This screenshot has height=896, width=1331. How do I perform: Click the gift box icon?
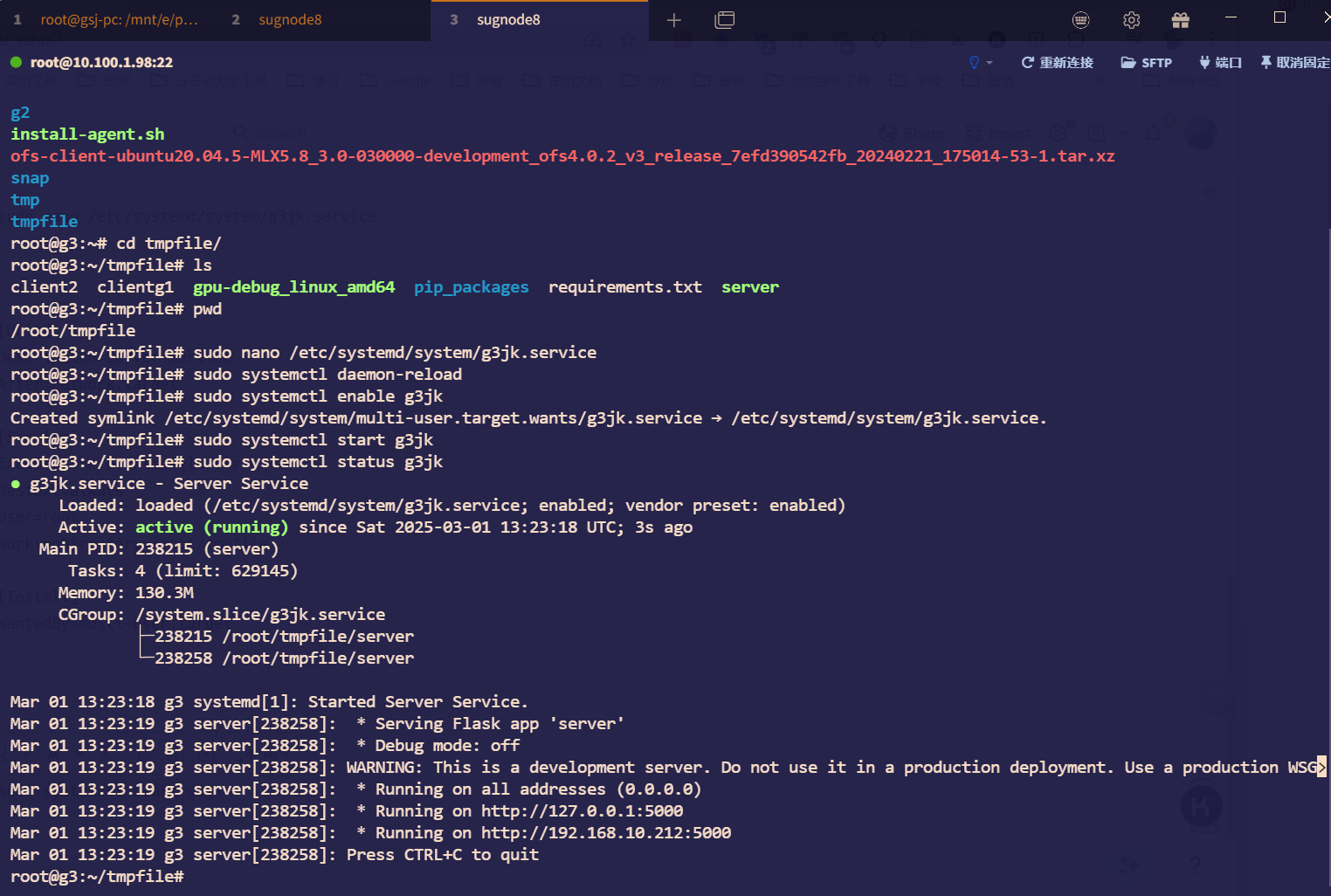tap(1181, 19)
